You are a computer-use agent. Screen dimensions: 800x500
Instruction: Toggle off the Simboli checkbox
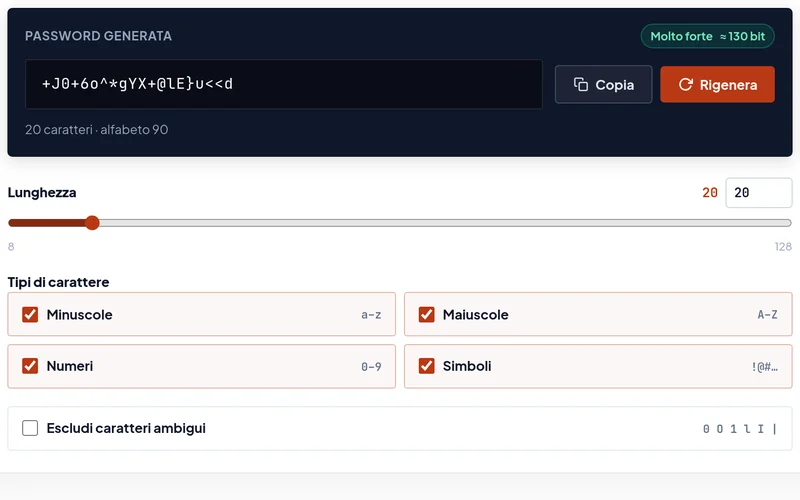427,366
